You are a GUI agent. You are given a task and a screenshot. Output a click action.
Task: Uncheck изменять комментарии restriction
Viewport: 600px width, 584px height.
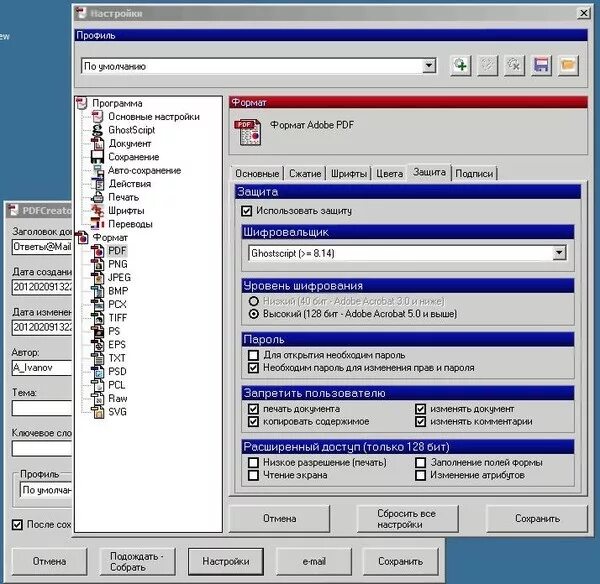[421, 421]
